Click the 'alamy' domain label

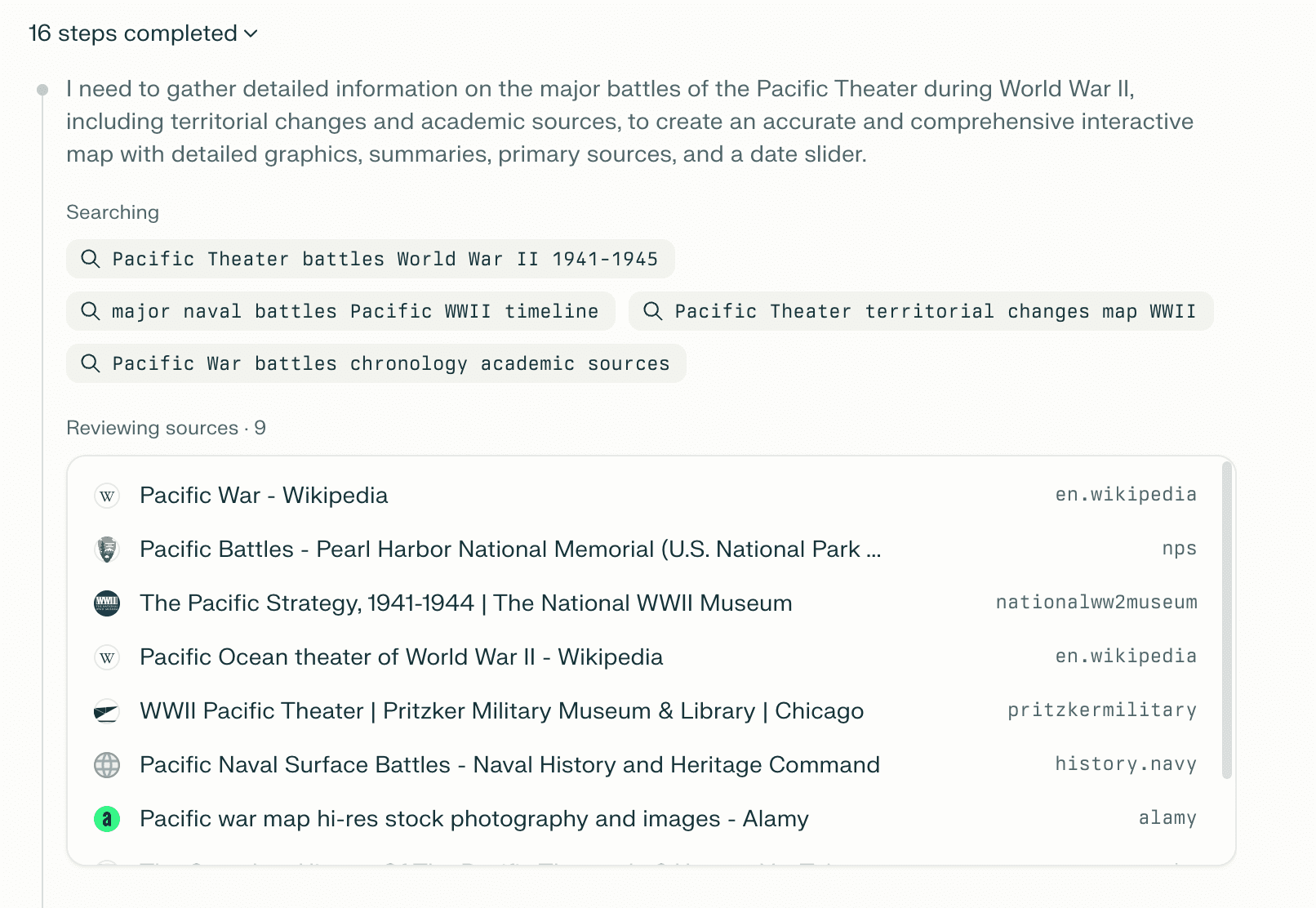1167,818
